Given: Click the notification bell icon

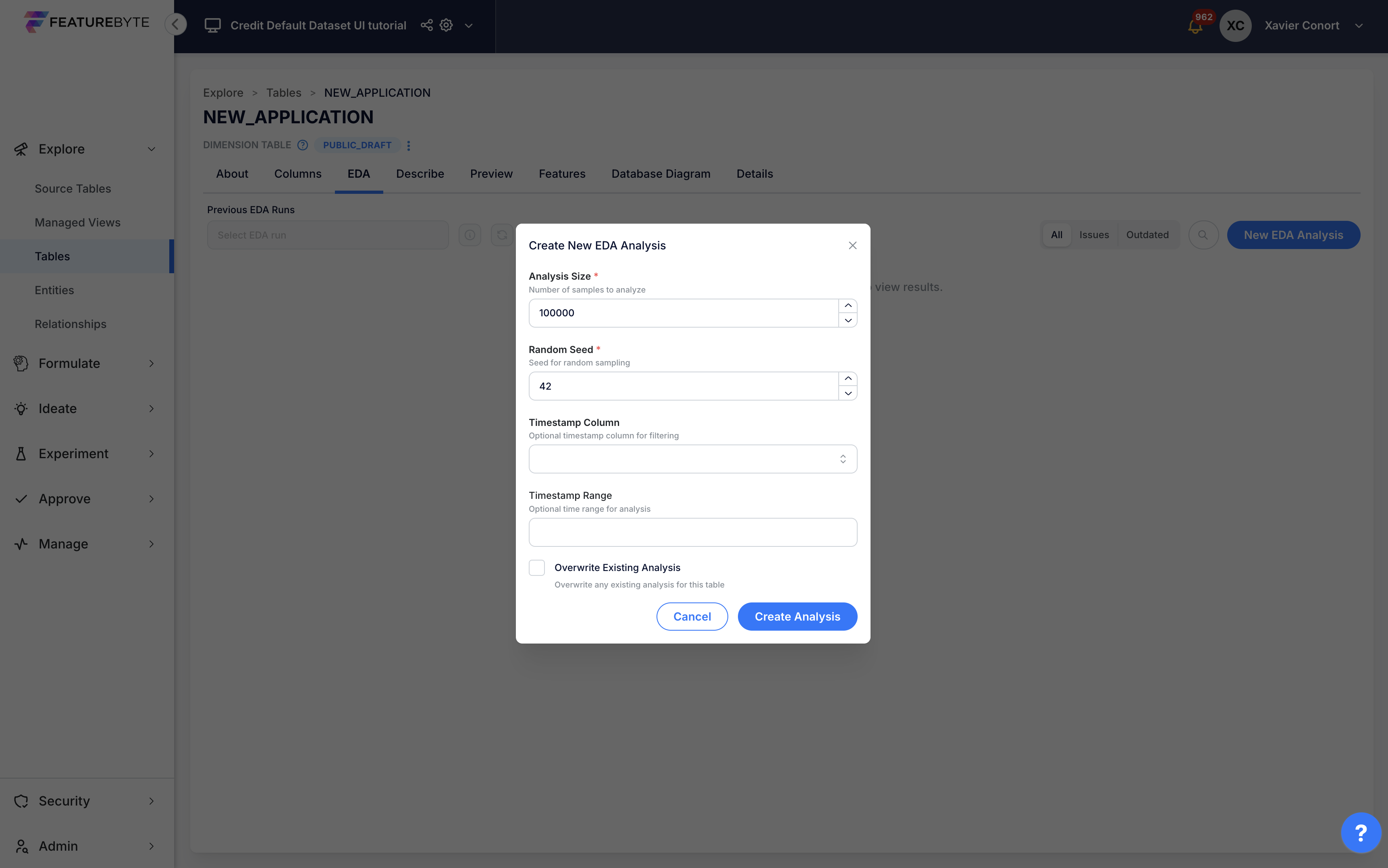Looking at the screenshot, I should [x=1195, y=26].
